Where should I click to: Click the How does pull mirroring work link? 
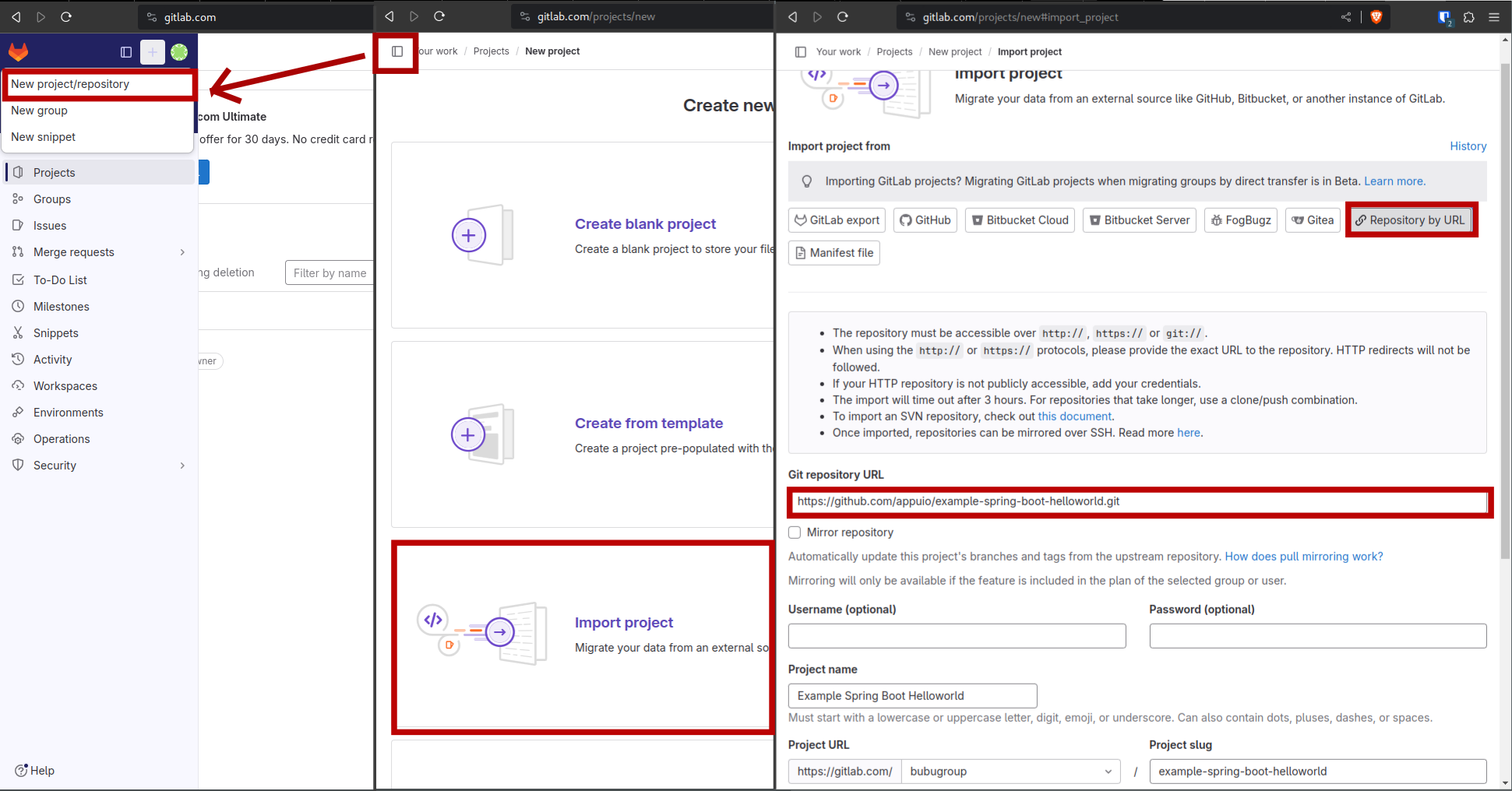click(x=1303, y=556)
